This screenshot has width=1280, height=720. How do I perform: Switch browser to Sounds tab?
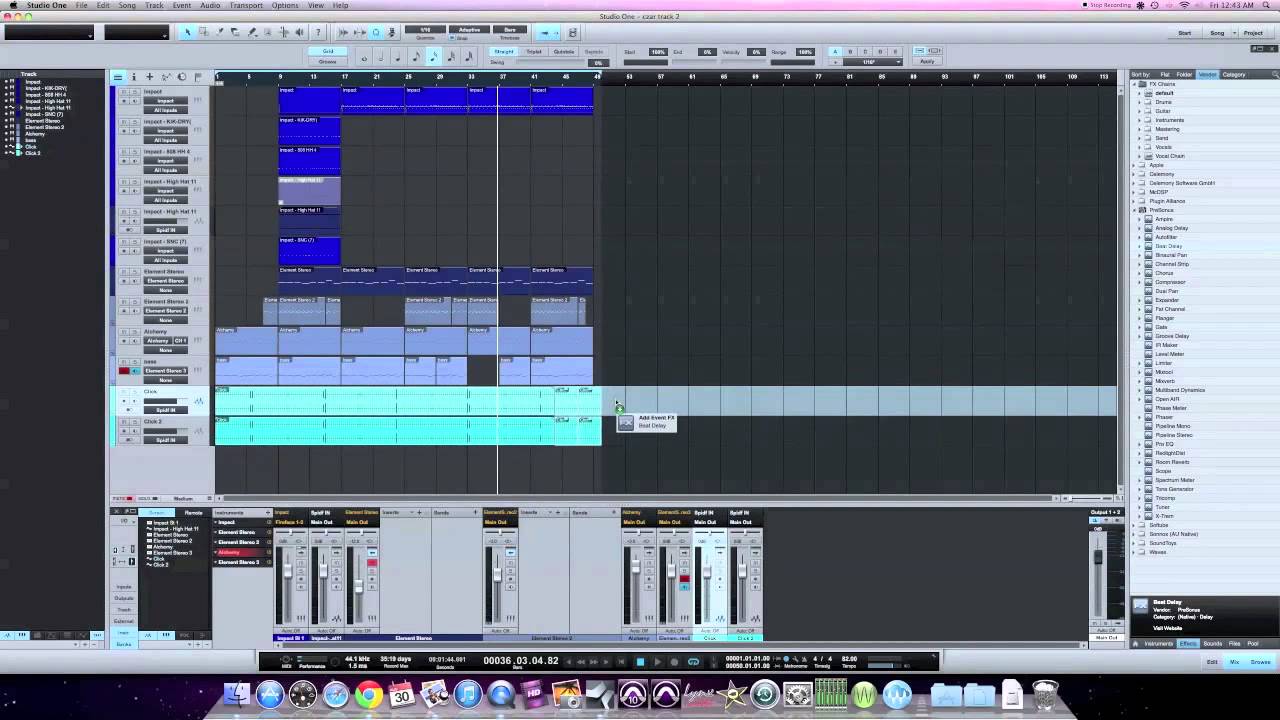pos(1212,643)
